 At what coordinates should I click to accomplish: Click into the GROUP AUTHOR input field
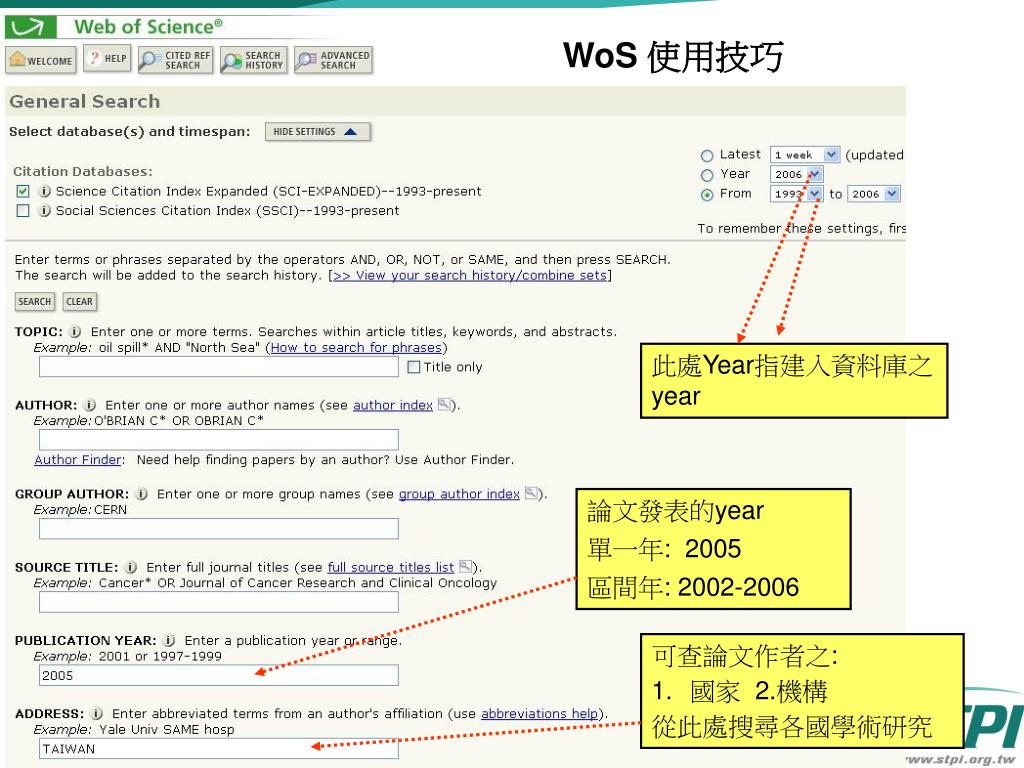219,528
